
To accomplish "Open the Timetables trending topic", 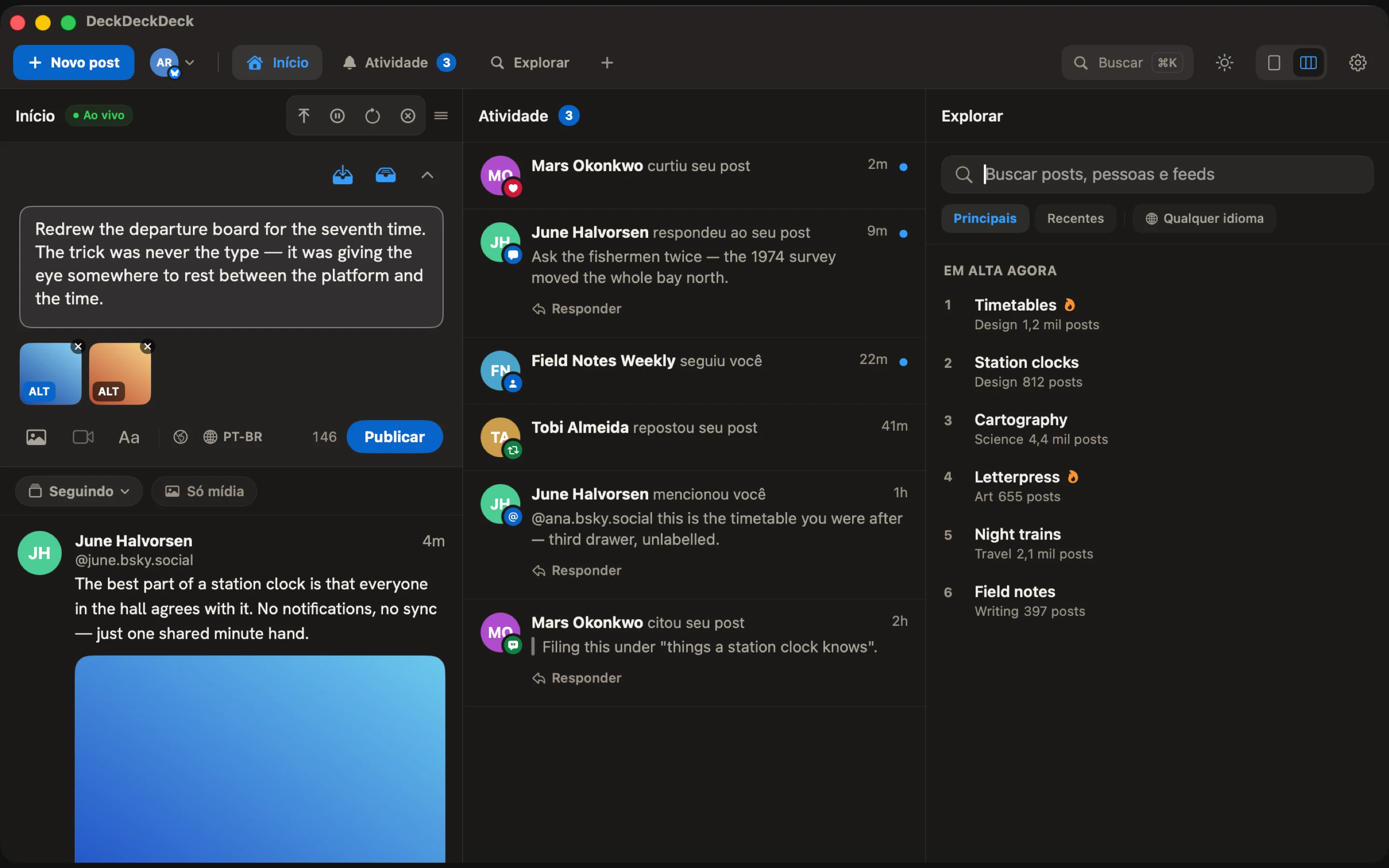I will (x=1157, y=314).
